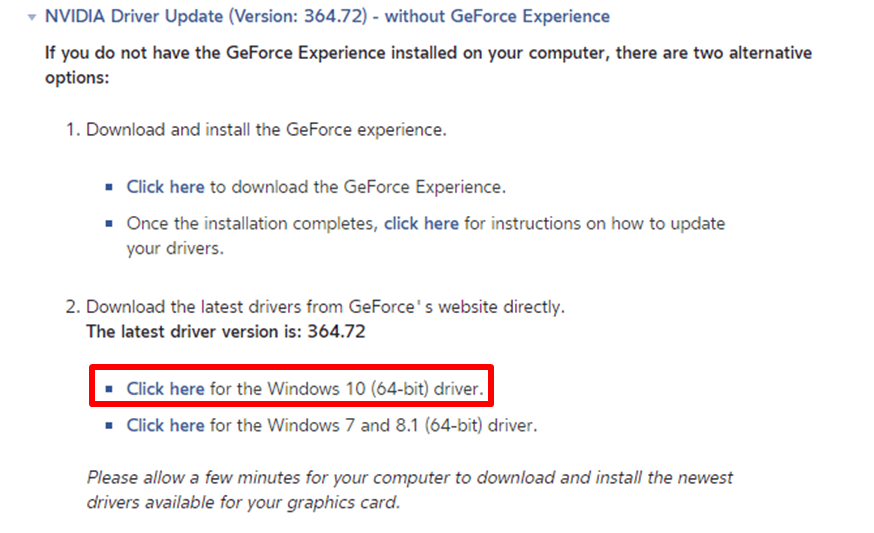Click here link for Windows 7 and 8.1 driver

point(165,425)
